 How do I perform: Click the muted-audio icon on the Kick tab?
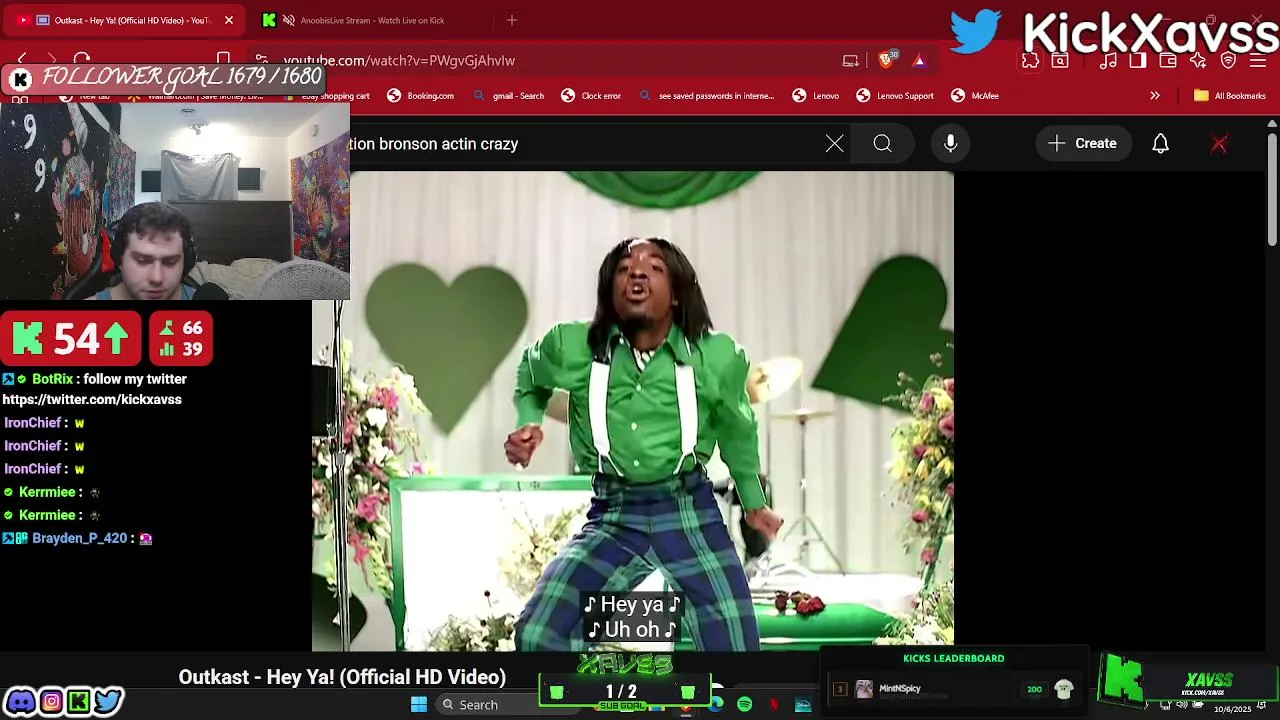pyautogui.click(x=288, y=20)
